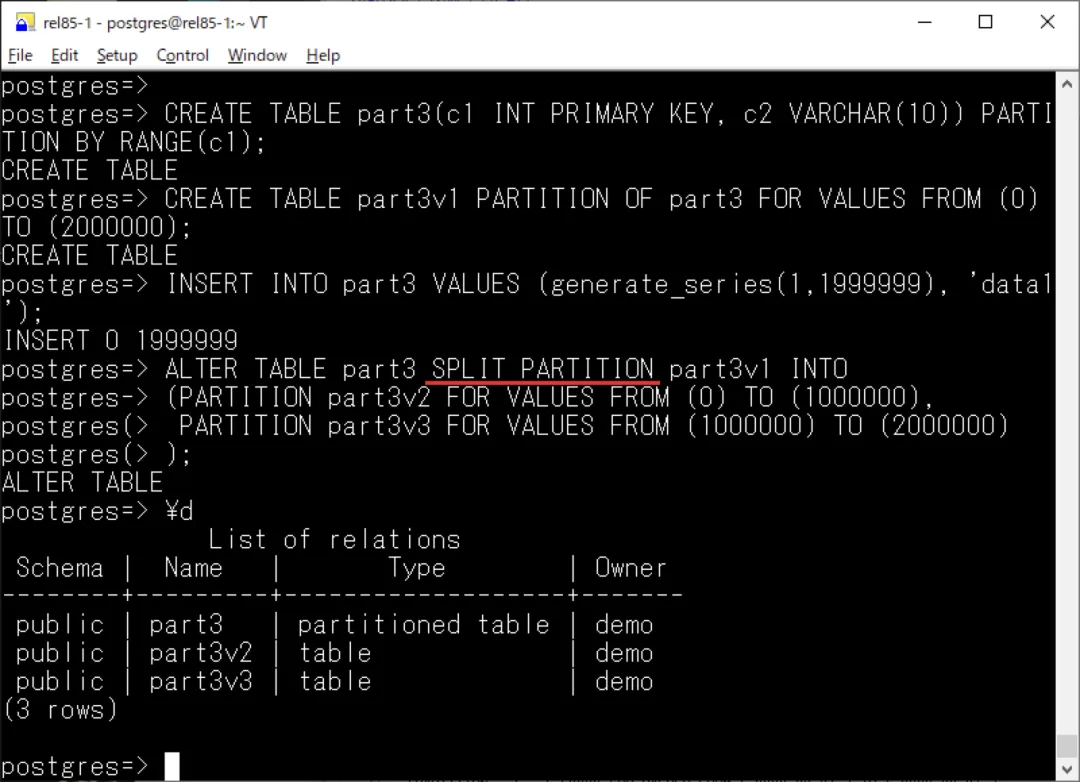This screenshot has height=782, width=1080.
Task: Click the Tera Term title bar icon
Action: (x=24, y=23)
